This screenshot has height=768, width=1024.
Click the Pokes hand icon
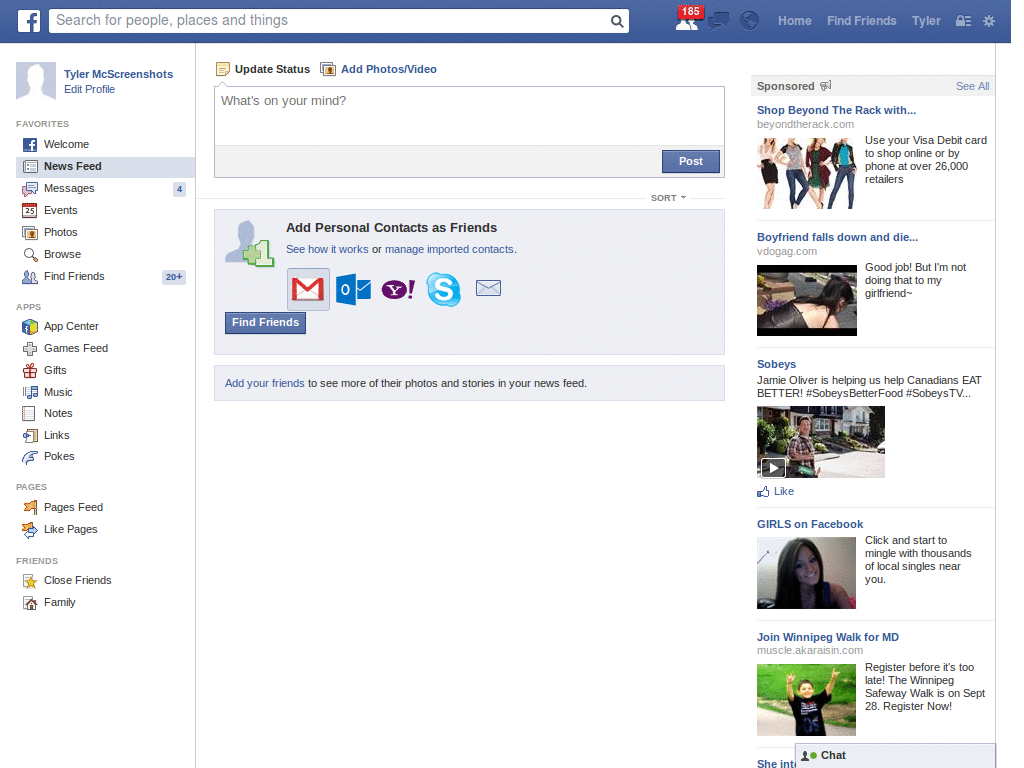point(30,457)
